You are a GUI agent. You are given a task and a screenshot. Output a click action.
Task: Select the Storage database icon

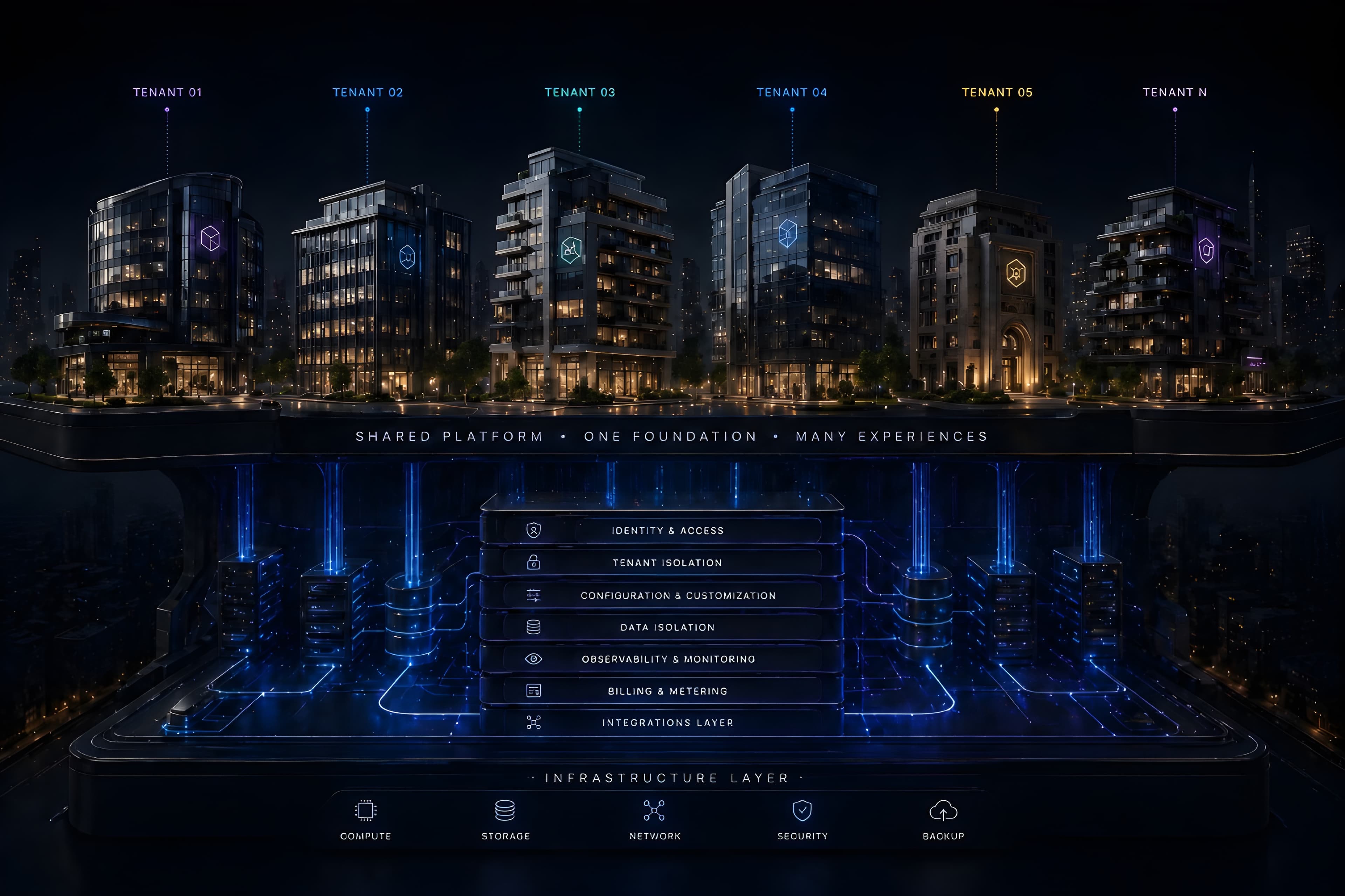coord(505,810)
